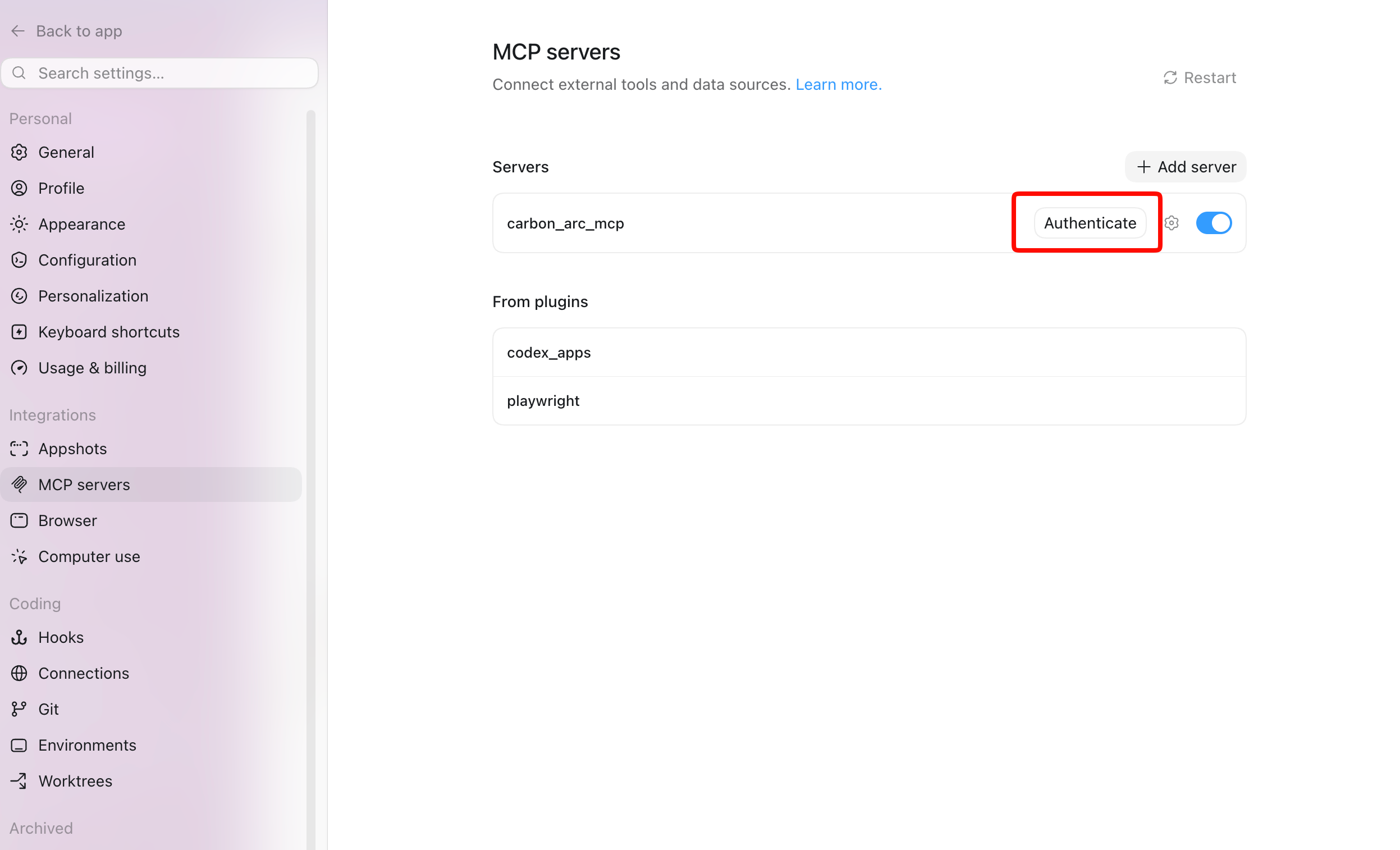Viewport: 1400px width, 850px height.
Task: Click the Browser window icon
Action: click(x=19, y=520)
